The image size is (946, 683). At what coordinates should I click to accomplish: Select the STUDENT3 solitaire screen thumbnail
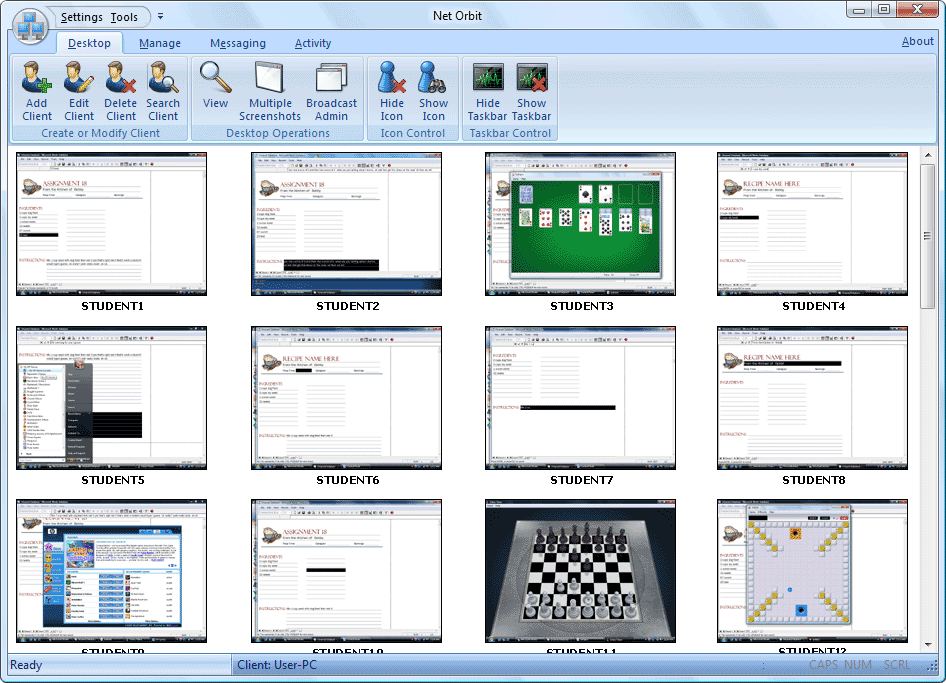pyautogui.click(x=580, y=223)
